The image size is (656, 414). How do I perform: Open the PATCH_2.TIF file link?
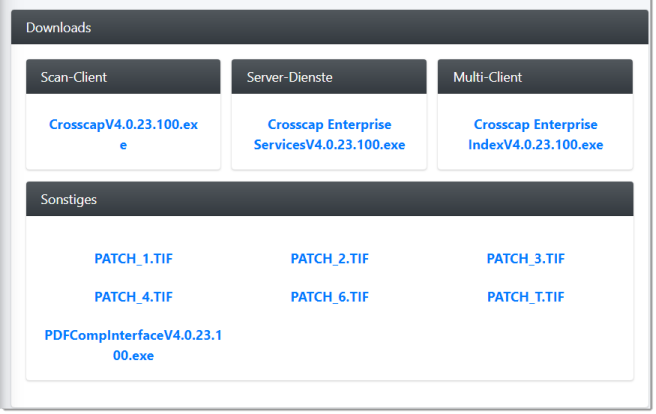[x=329, y=259]
